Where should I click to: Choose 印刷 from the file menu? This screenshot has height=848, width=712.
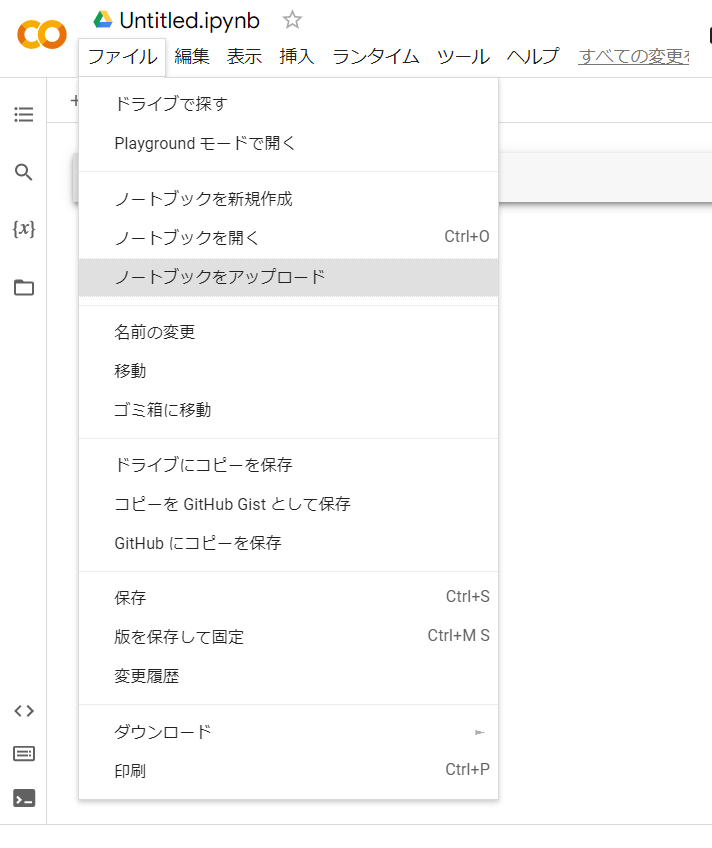click(x=130, y=771)
